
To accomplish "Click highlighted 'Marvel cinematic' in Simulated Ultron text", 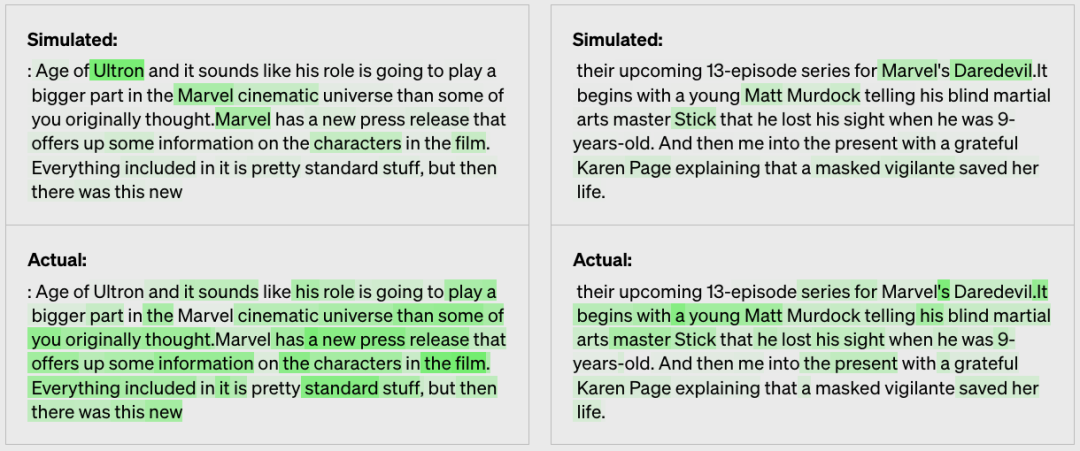I will (x=247, y=95).
